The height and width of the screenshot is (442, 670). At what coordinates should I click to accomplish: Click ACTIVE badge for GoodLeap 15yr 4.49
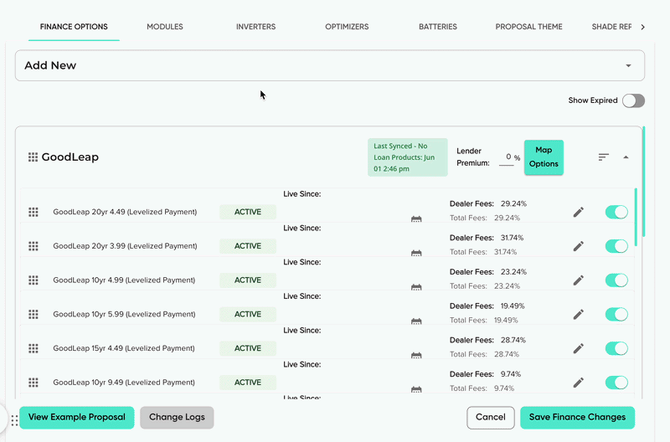[x=248, y=348]
